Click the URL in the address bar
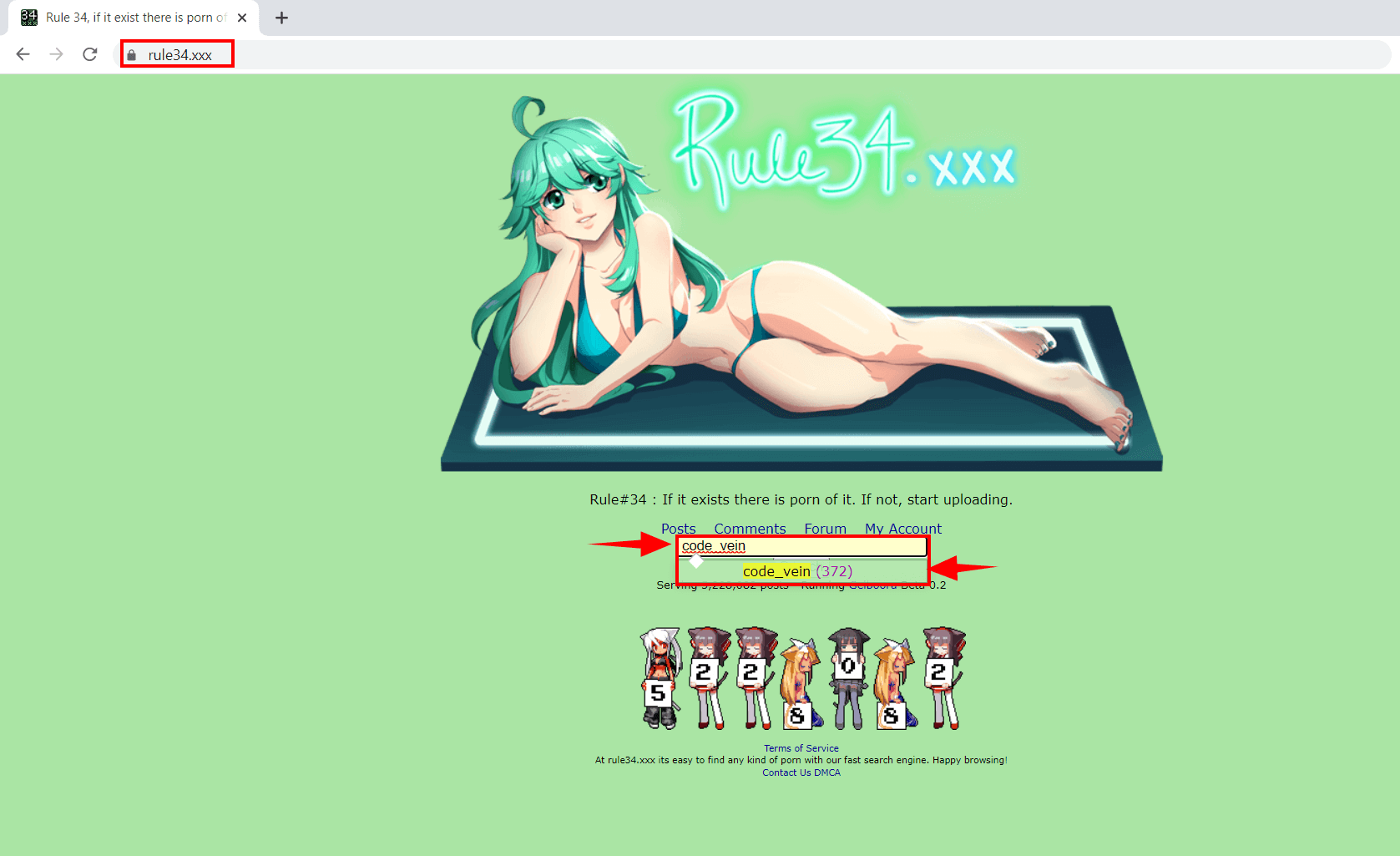 (x=179, y=55)
